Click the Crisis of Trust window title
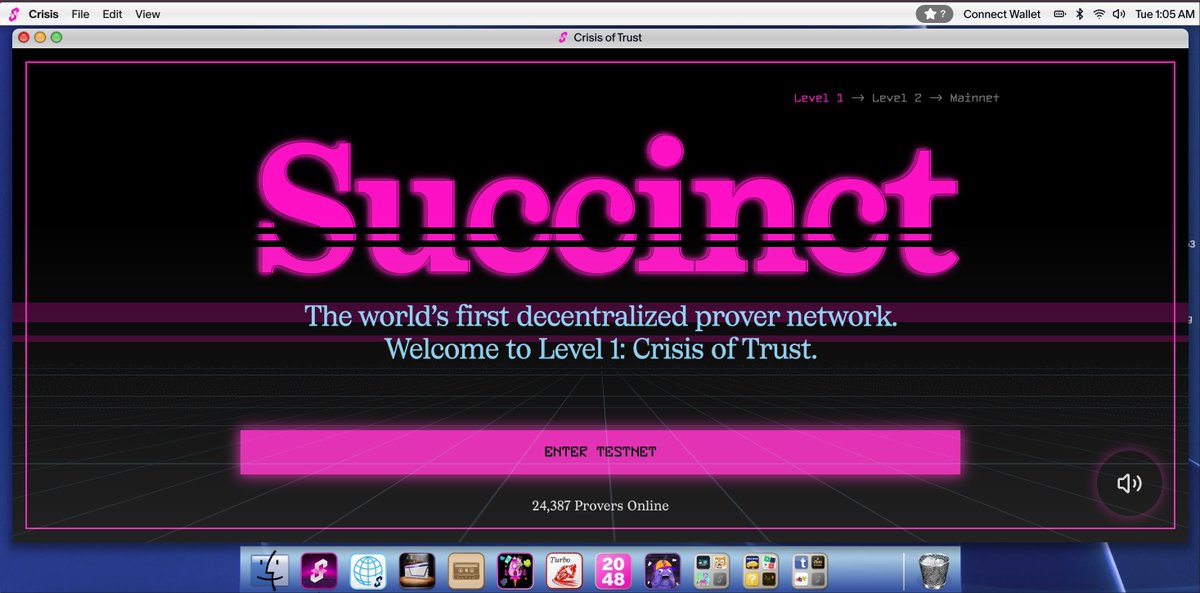The image size is (1200, 593). 608,37
